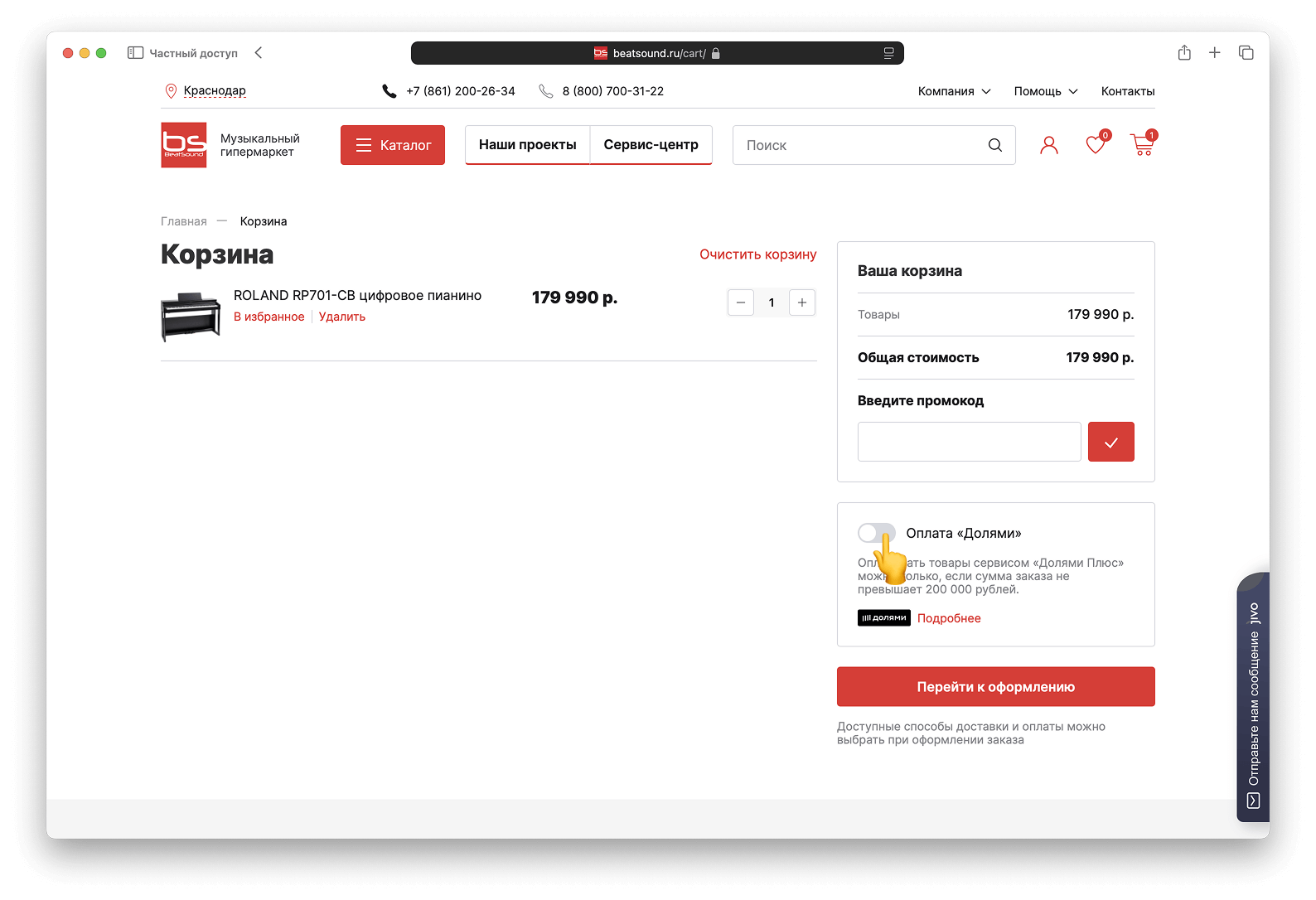Click the location pin icon by Краснодар
The image size is (1316, 900).
pyautogui.click(x=171, y=91)
